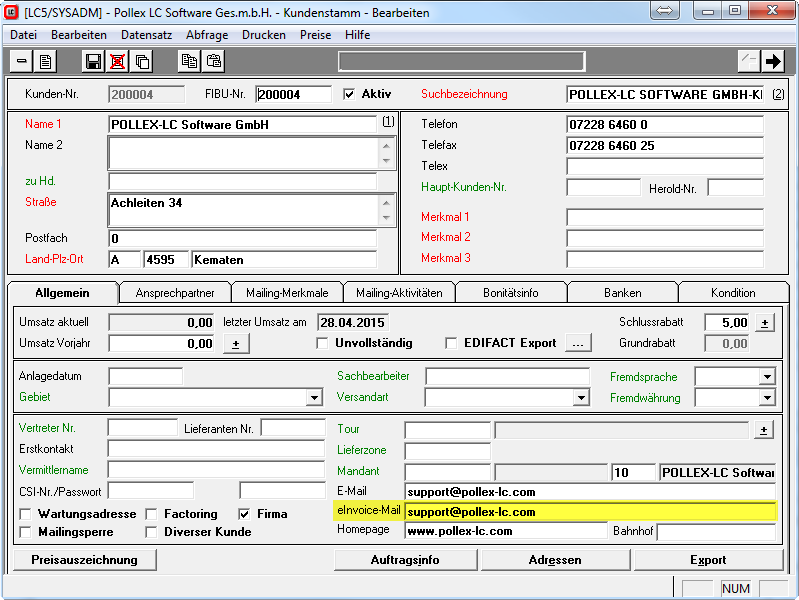Click the black right arrow toolbar icon
This screenshot has width=799, height=600.
(x=772, y=62)
